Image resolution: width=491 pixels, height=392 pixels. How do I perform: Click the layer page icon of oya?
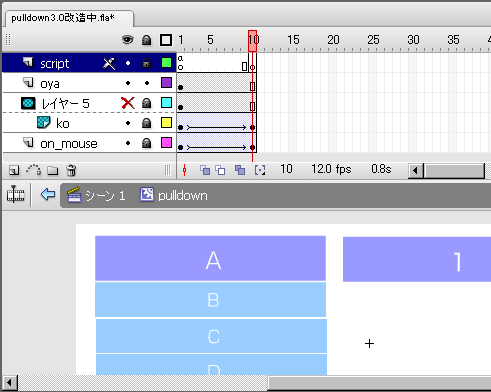coord(28,82)
